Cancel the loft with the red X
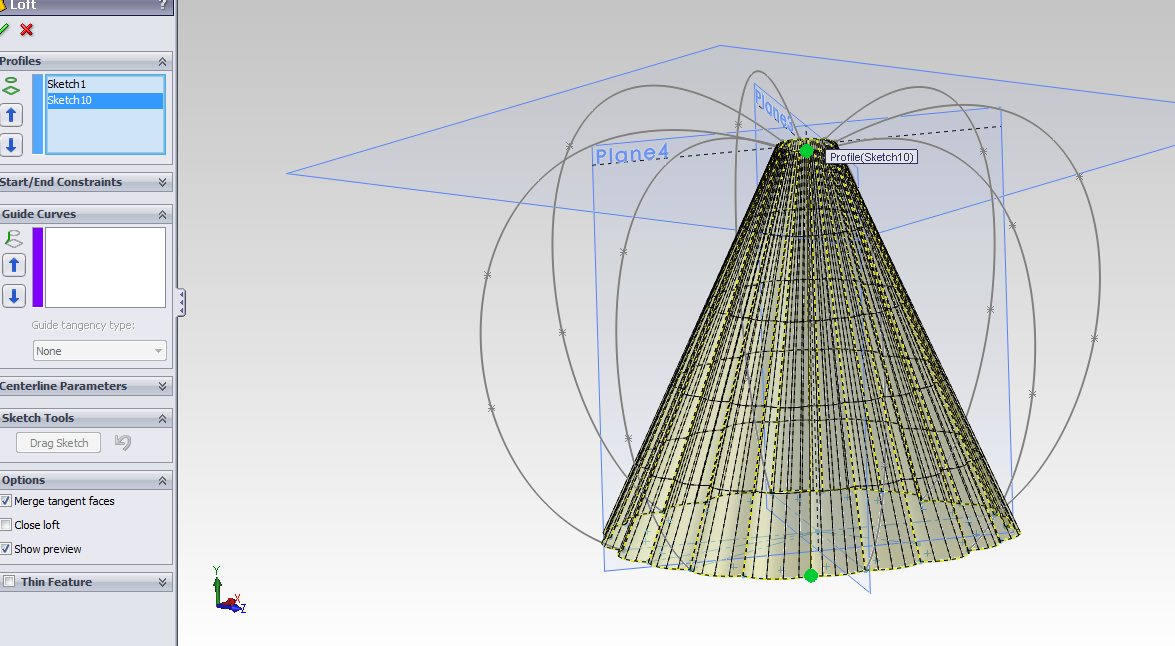1175x646 pixels. pos(27,30)
